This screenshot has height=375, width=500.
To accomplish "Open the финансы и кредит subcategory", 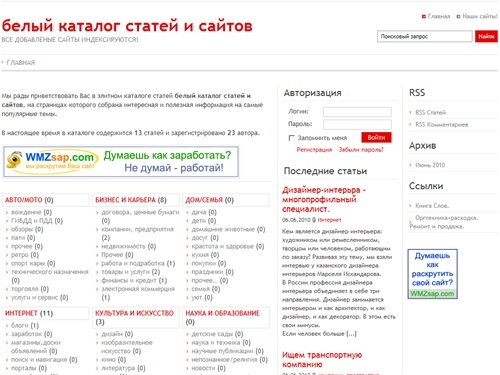I will click(x=129, y=280).
